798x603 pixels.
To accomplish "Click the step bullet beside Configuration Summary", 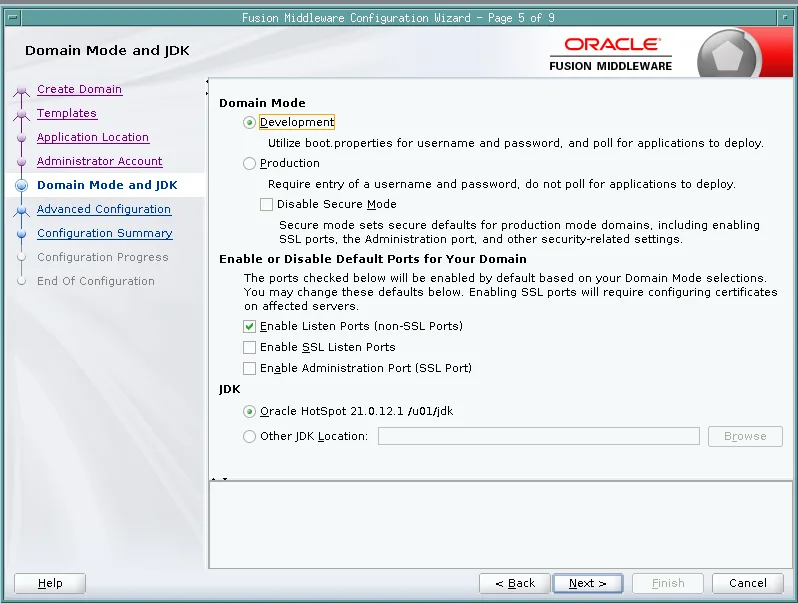I will coord(21,234).
